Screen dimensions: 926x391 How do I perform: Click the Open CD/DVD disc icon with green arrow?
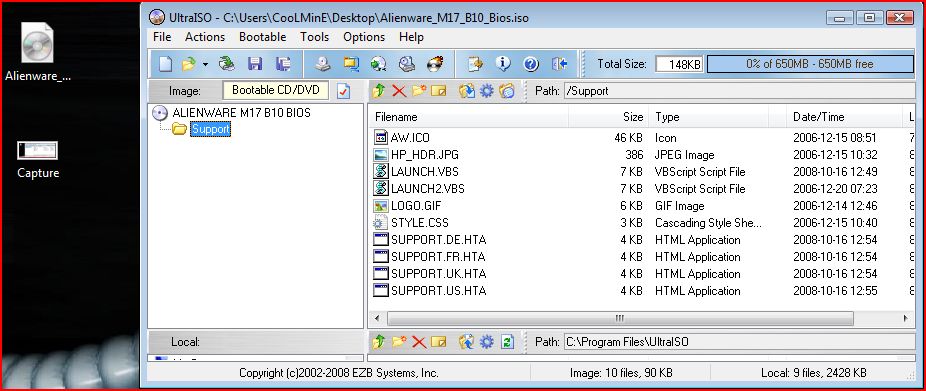coord(227,64)
